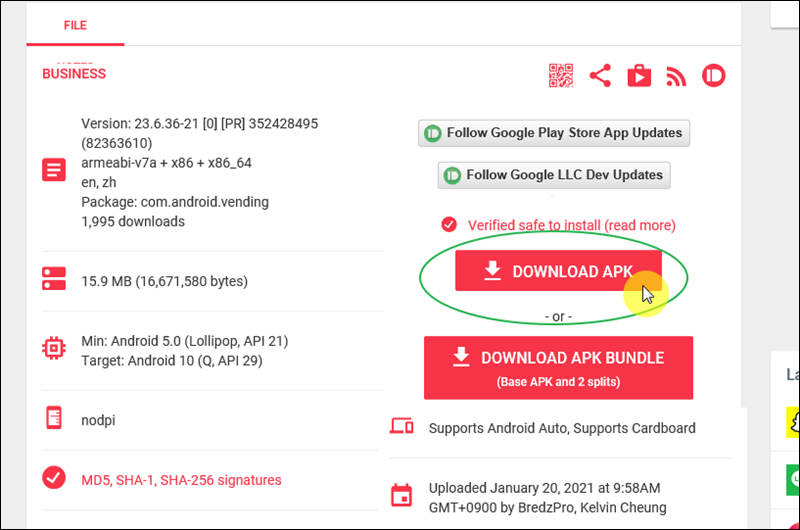
Task: Click the nodpi screen density icon
Action: pos(54,417)
